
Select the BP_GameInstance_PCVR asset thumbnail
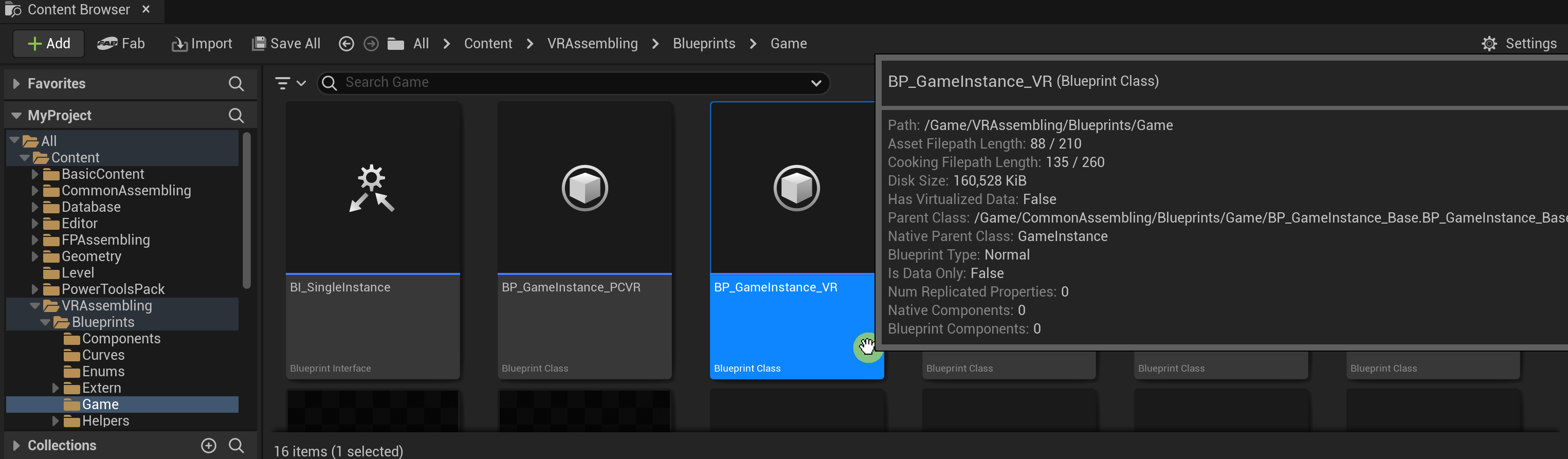(x=585, y=189)
